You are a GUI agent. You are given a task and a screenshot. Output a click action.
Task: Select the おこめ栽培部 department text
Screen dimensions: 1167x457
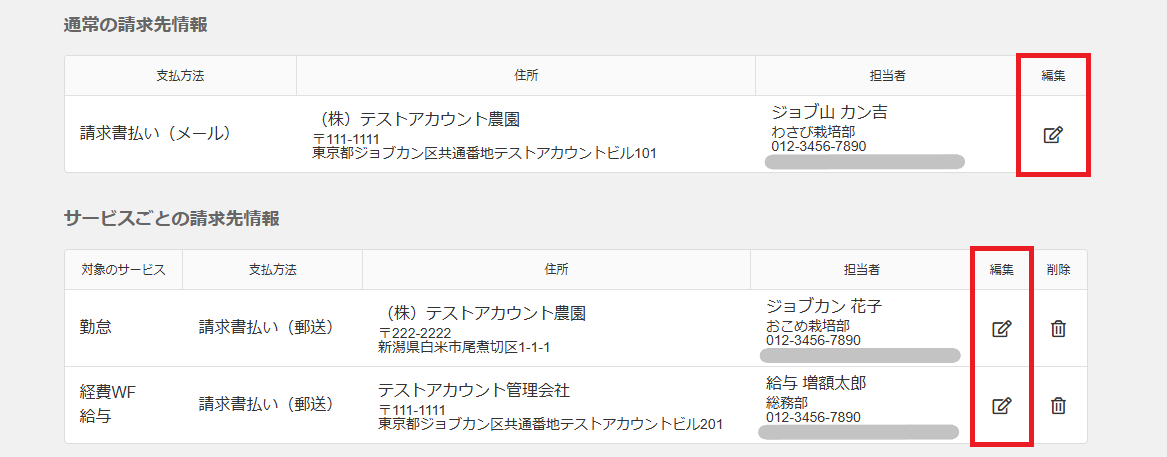808,326
